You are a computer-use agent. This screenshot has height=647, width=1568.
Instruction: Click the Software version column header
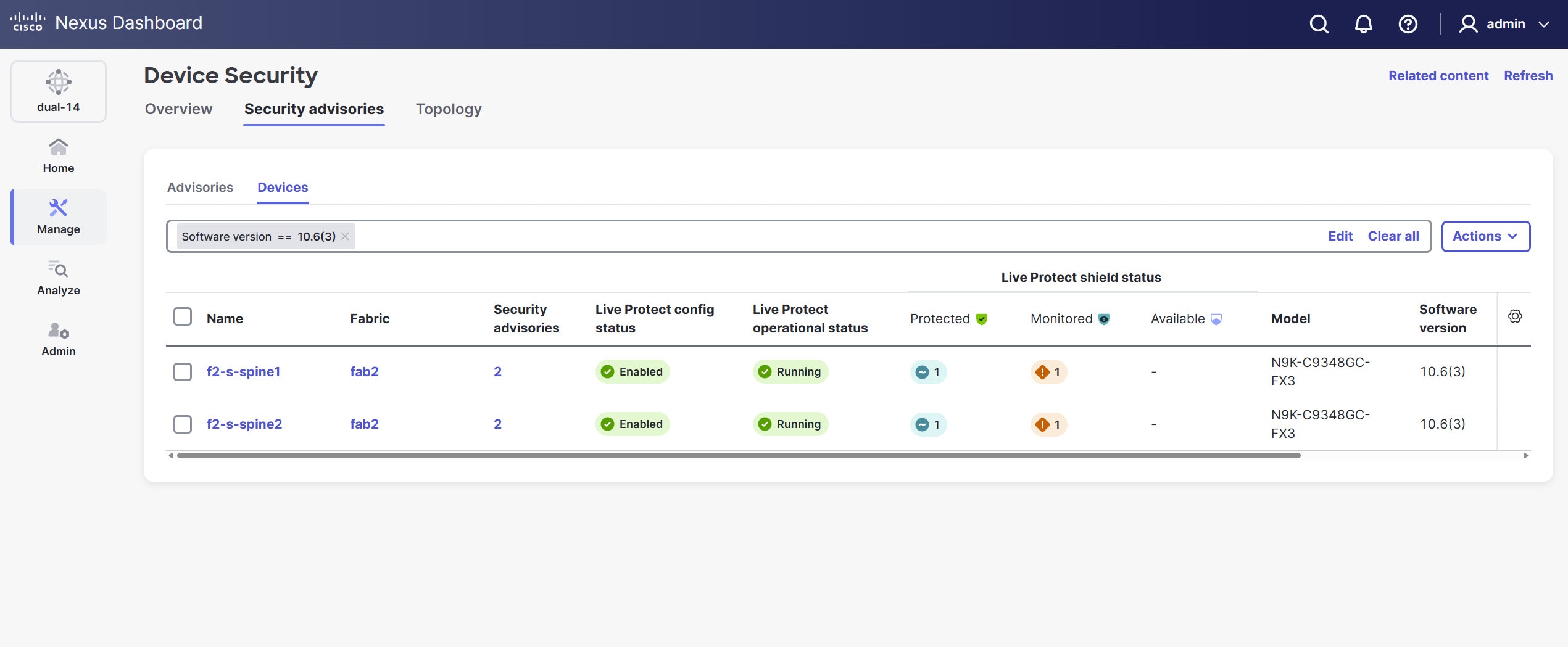tap(1448, 318)
